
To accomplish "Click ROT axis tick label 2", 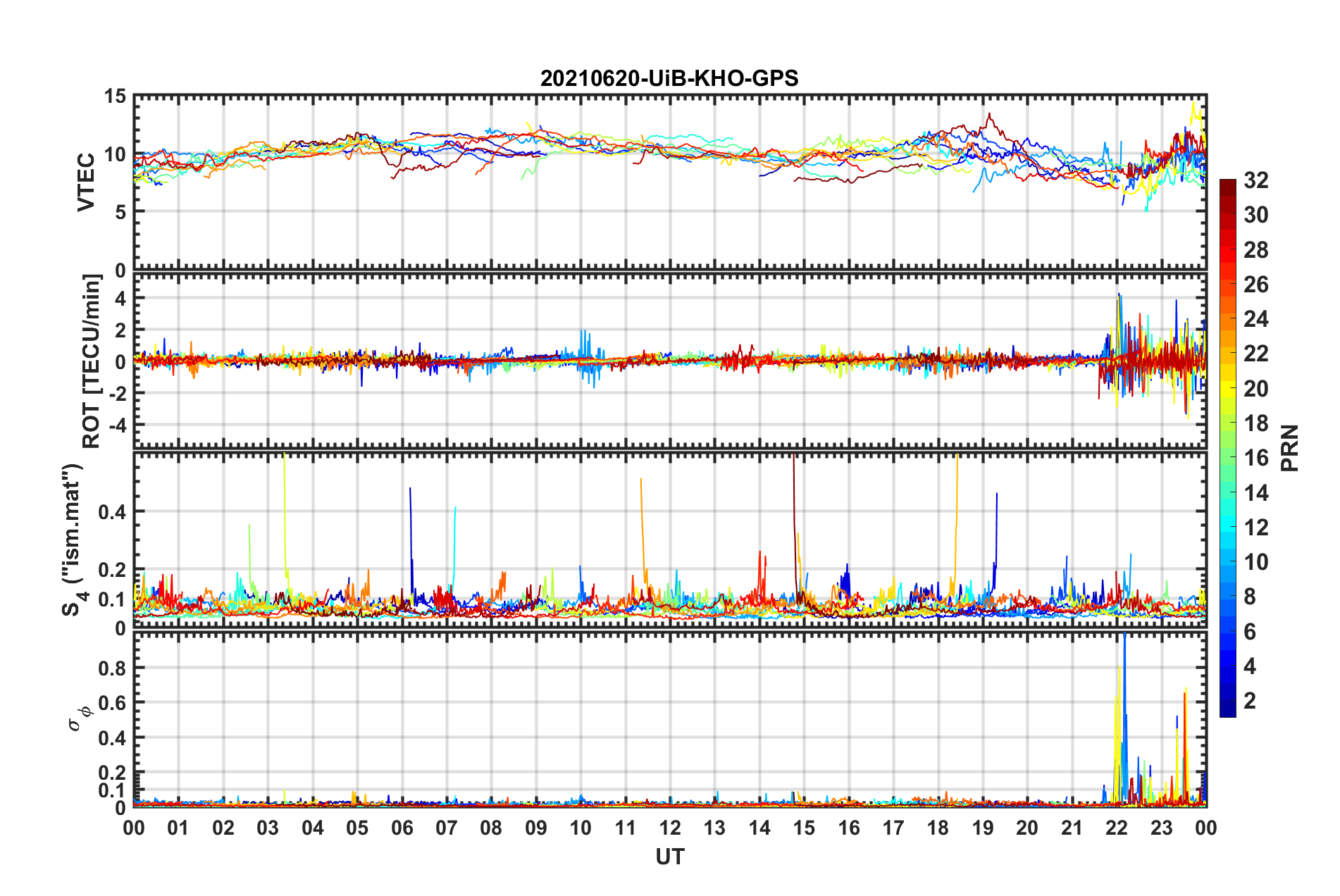I will pyautogui.click(x=120, y=330).
